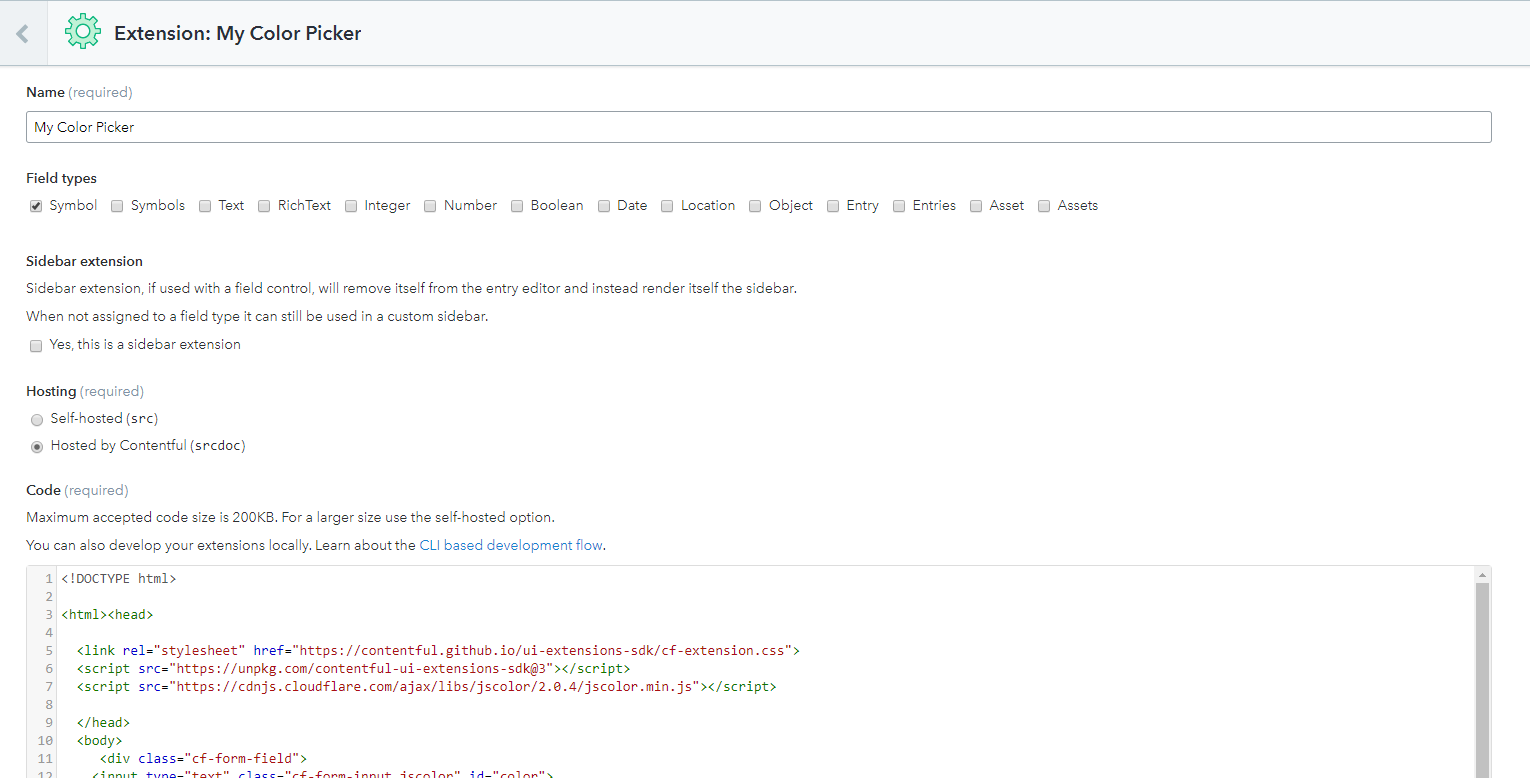Check 'Yes, this is a sidebar extension'
This screenshot has height=778, width=1530.
36,345
